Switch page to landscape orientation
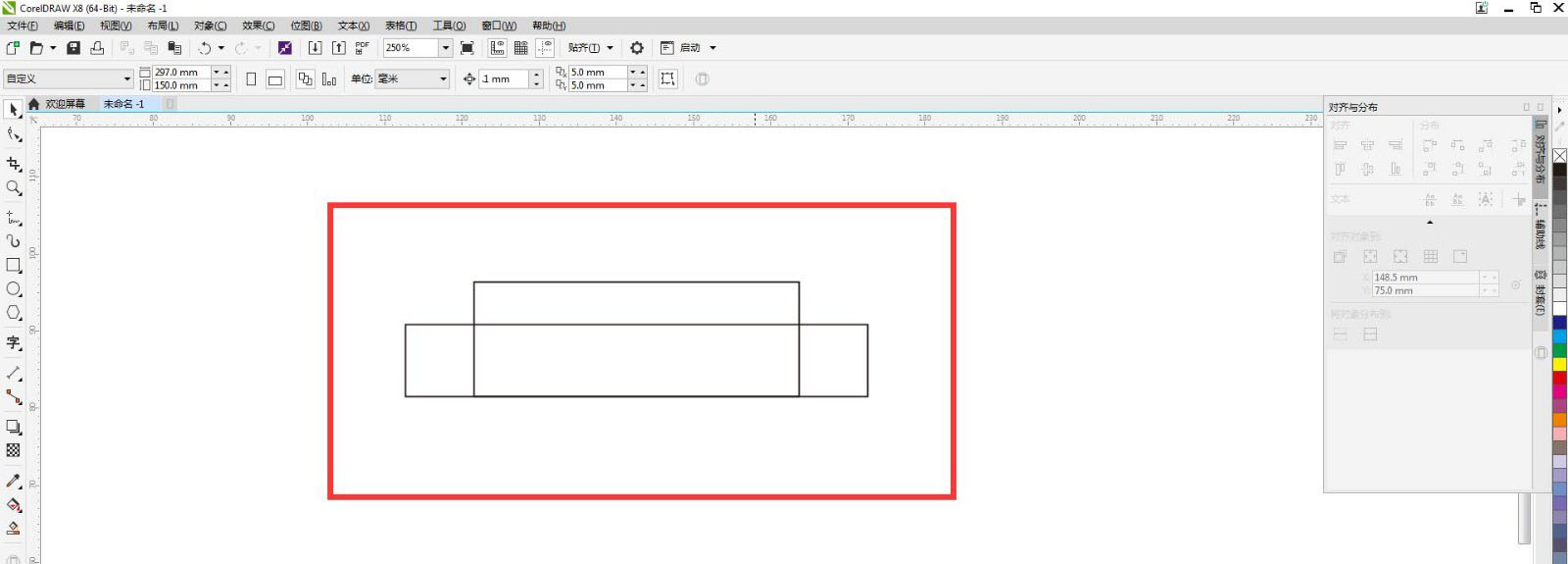Screen dimensions: 1568x564 coord(275,79)
